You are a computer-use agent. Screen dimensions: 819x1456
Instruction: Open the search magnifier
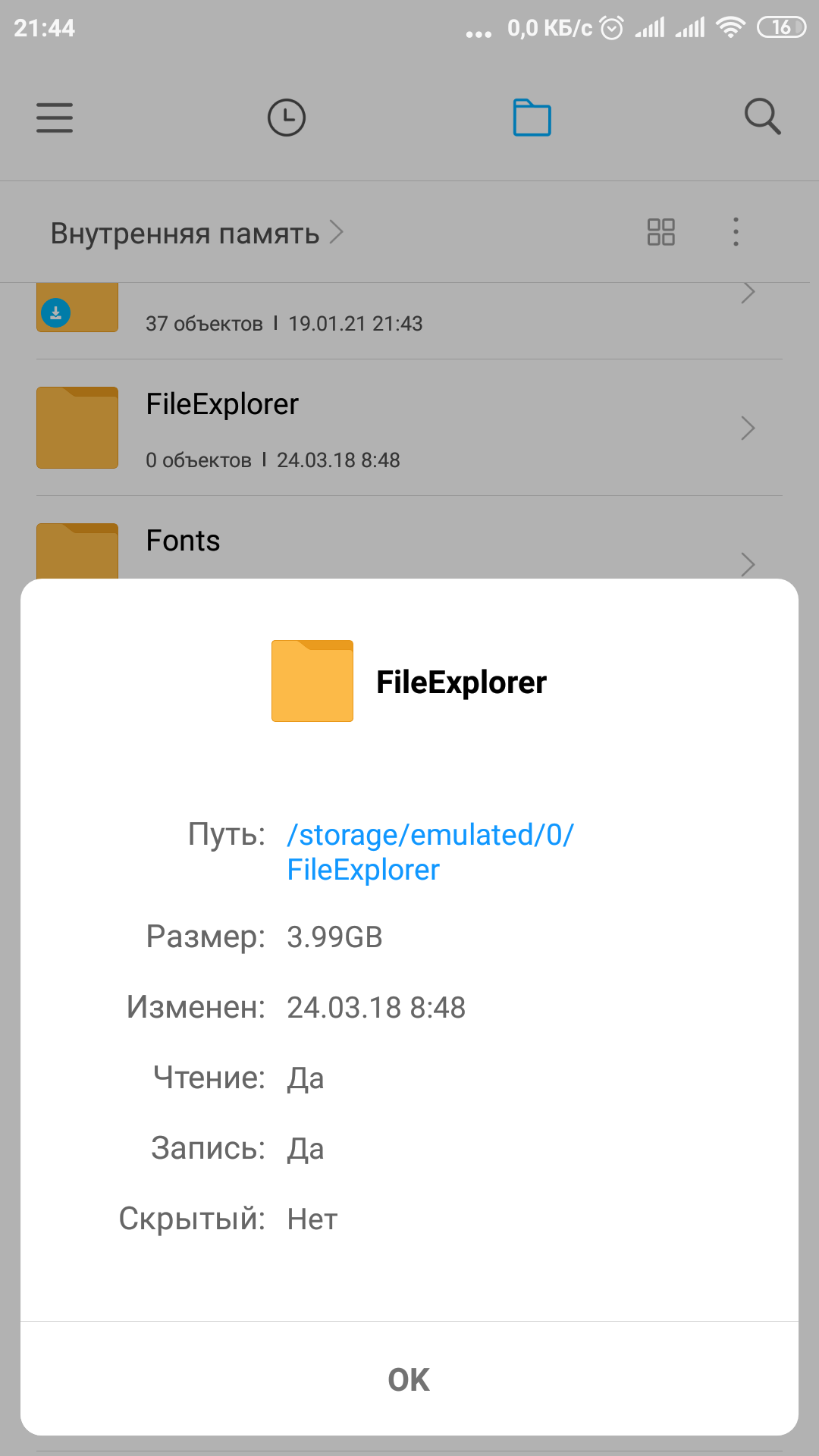click(762, 117)
